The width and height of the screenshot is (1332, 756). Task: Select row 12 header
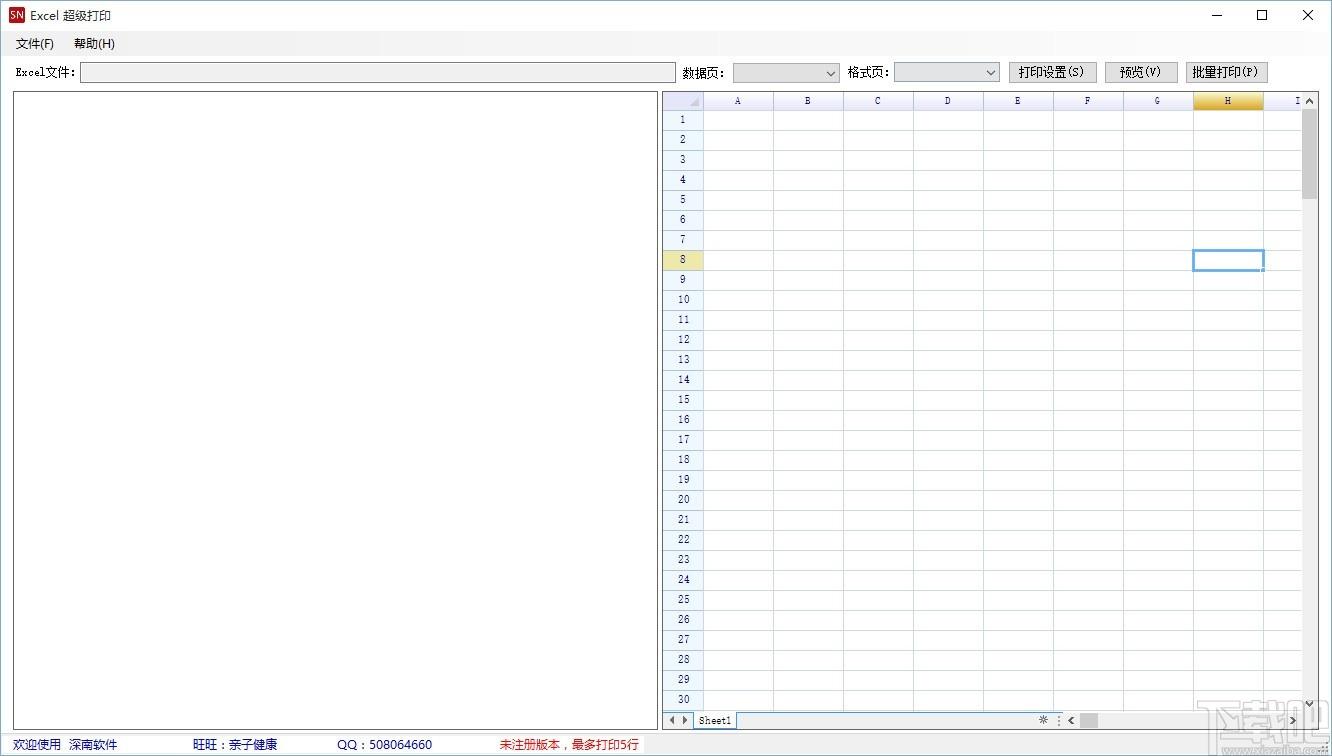point(683,340)
